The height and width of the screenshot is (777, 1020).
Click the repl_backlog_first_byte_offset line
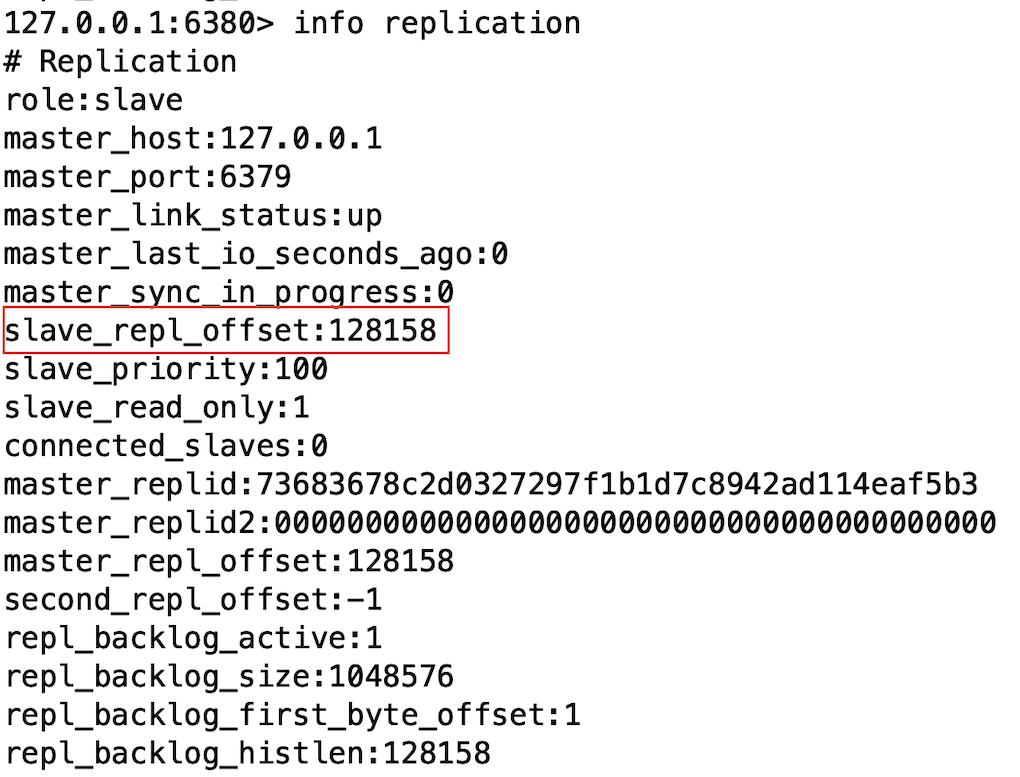[x=292, y=715]
